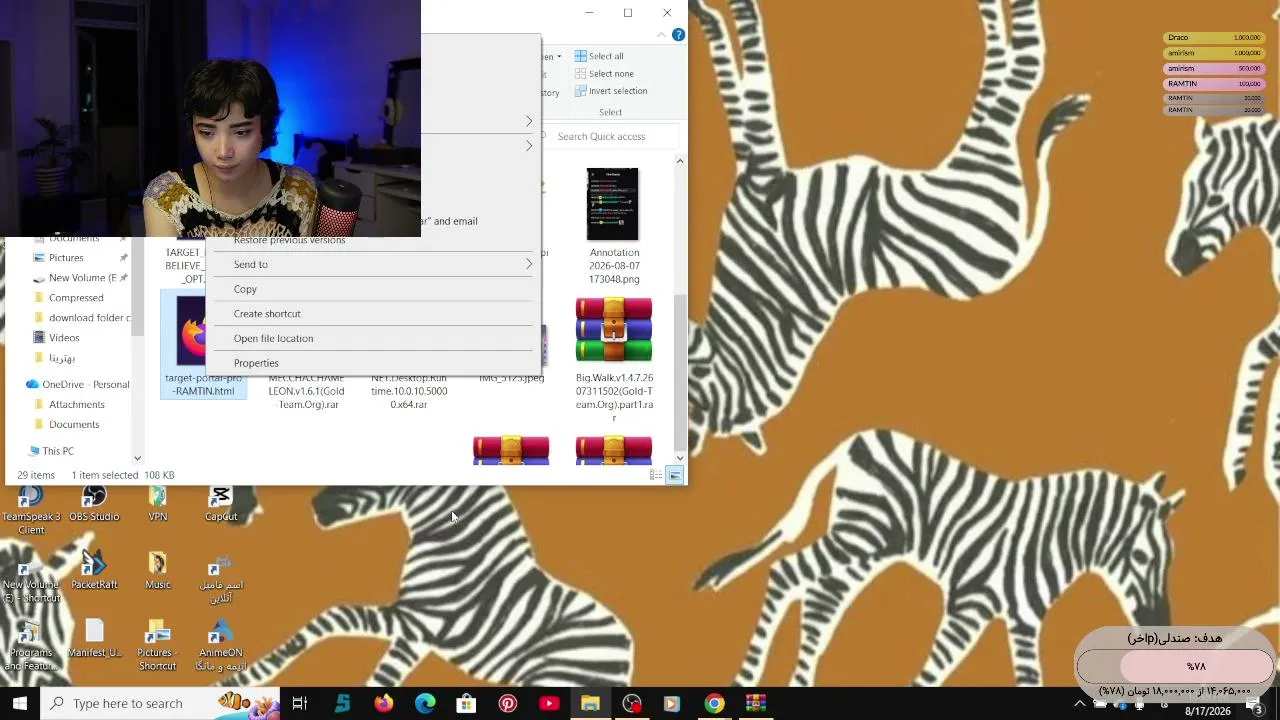This screenshot has height=720, width=1280.
Task: Open Videos in the navigation pane
Action: 64,338
